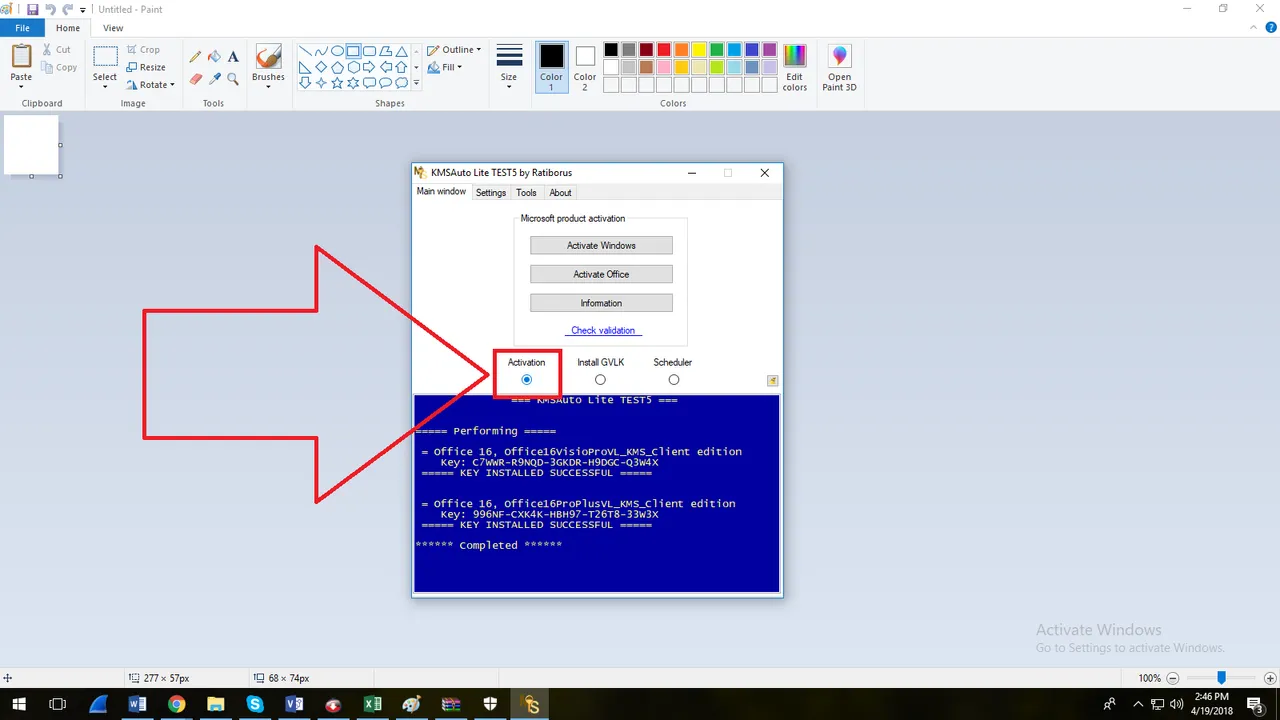Choose the Fill with color bucket tool
Screen dimensions: 1280x720
click(x=214, y=57)
